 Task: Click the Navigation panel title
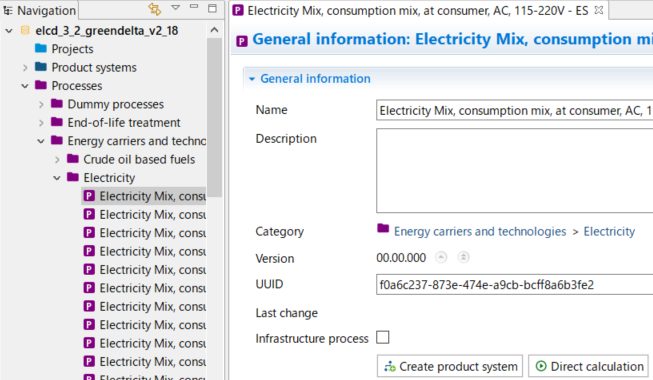click(x=46, y=10)
